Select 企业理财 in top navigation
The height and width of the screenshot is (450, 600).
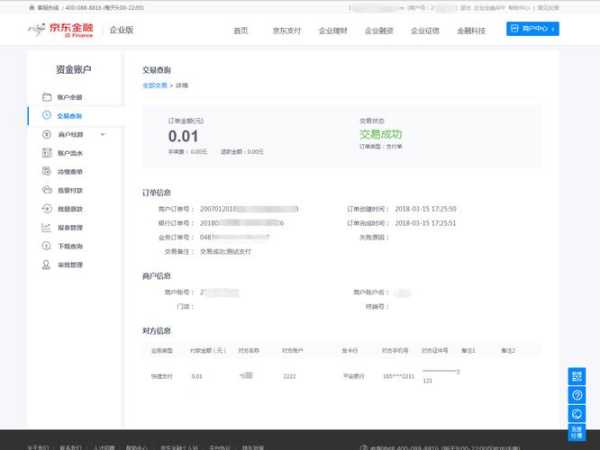point(334,30)
